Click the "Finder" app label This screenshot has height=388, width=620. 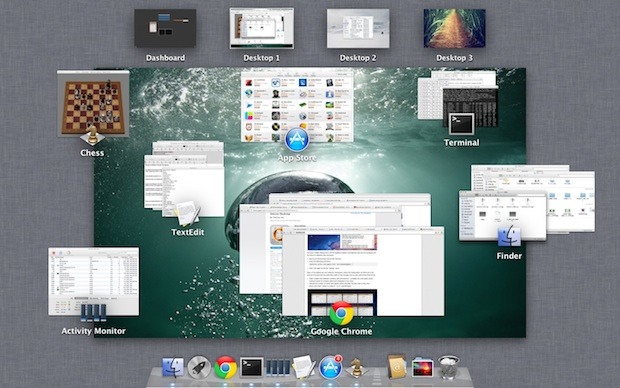click(509, 256)
